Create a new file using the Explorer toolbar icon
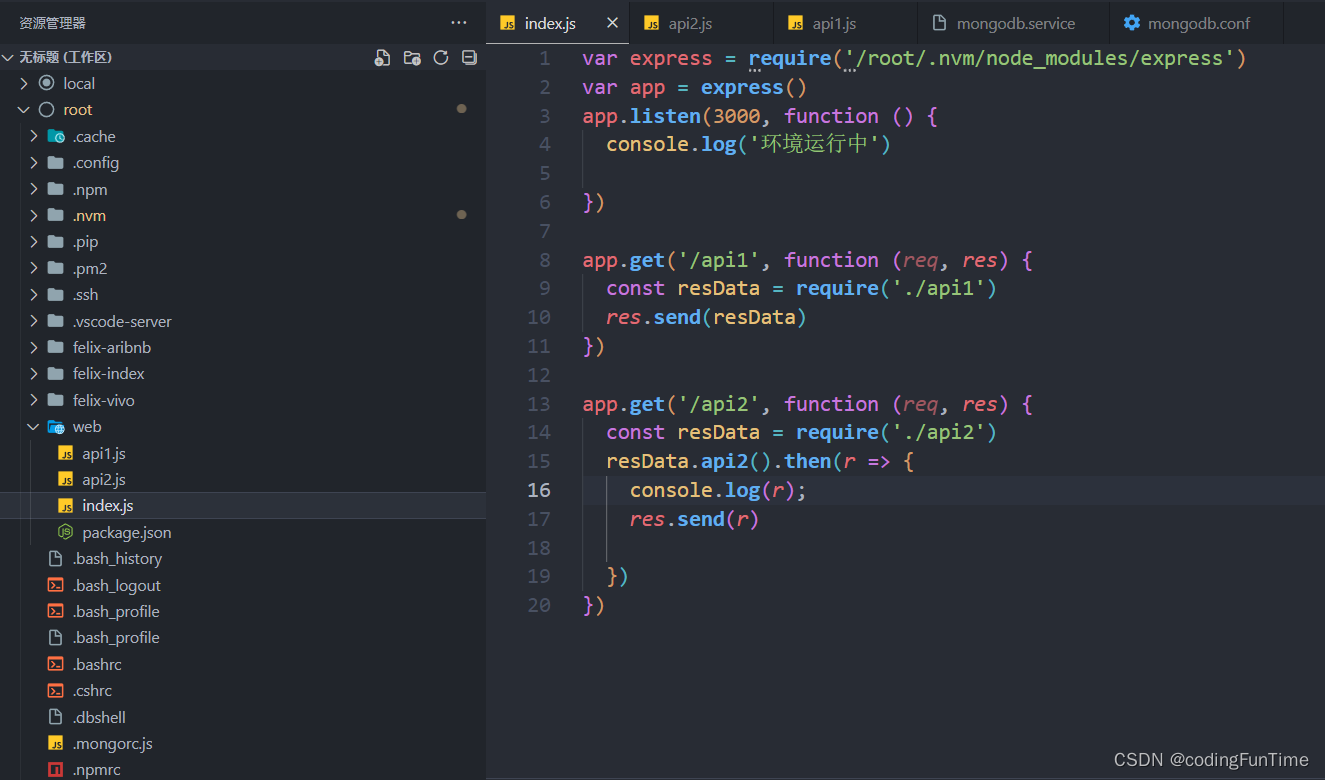The image size is (1325, 780). (x=382, y=57)
